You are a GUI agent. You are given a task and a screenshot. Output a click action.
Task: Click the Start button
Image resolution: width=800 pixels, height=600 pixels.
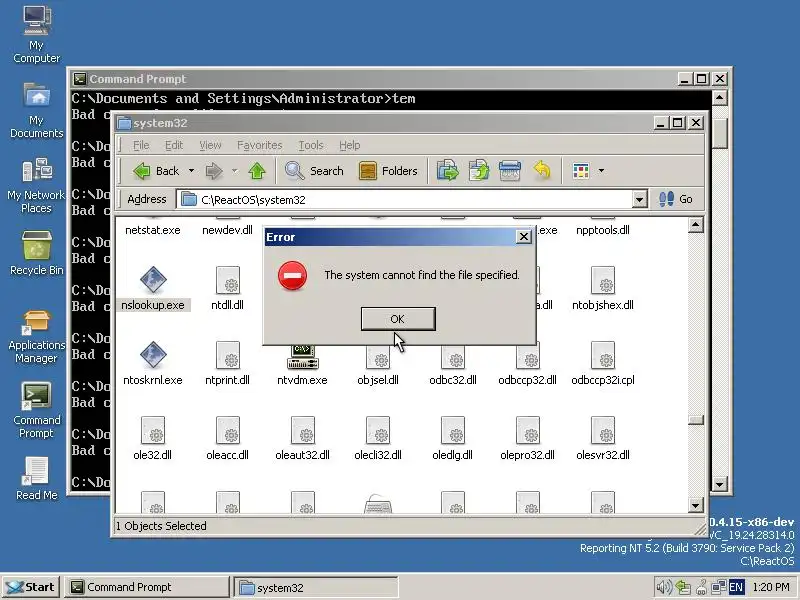[31, 587]
